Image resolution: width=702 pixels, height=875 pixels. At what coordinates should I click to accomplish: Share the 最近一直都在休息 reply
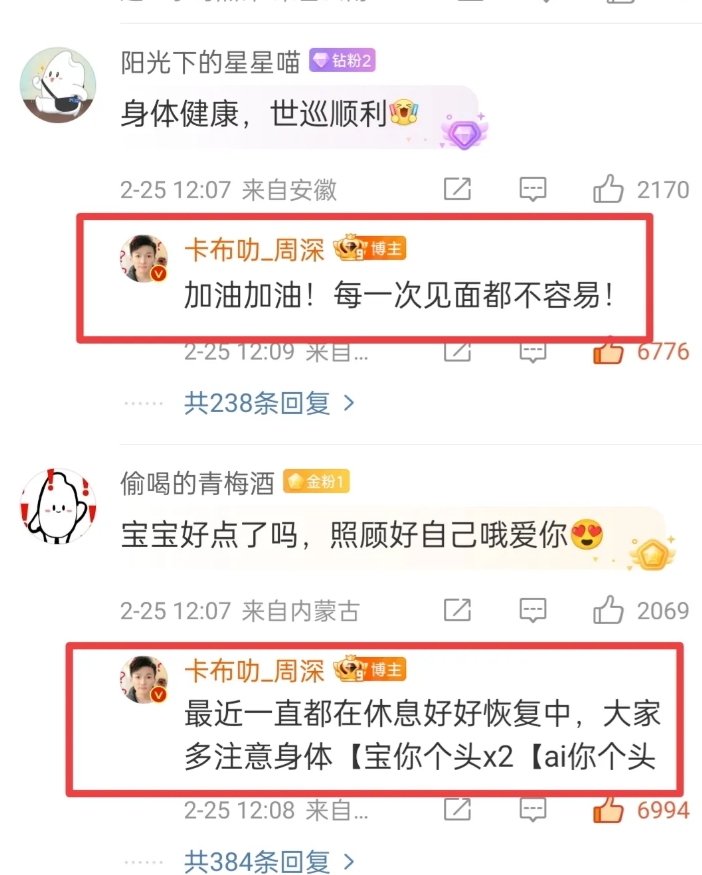(x=457, y=810)
